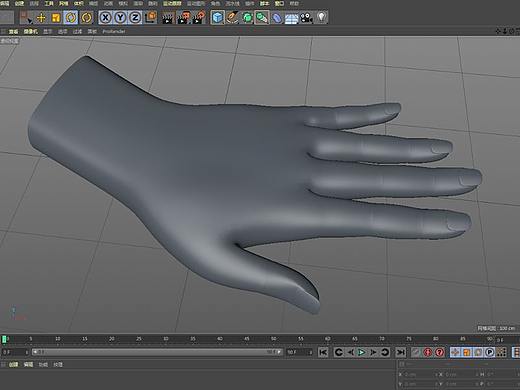Jump to the animation start
The height and width of the screenshot is (390, 520).
(x=323, y=352)
